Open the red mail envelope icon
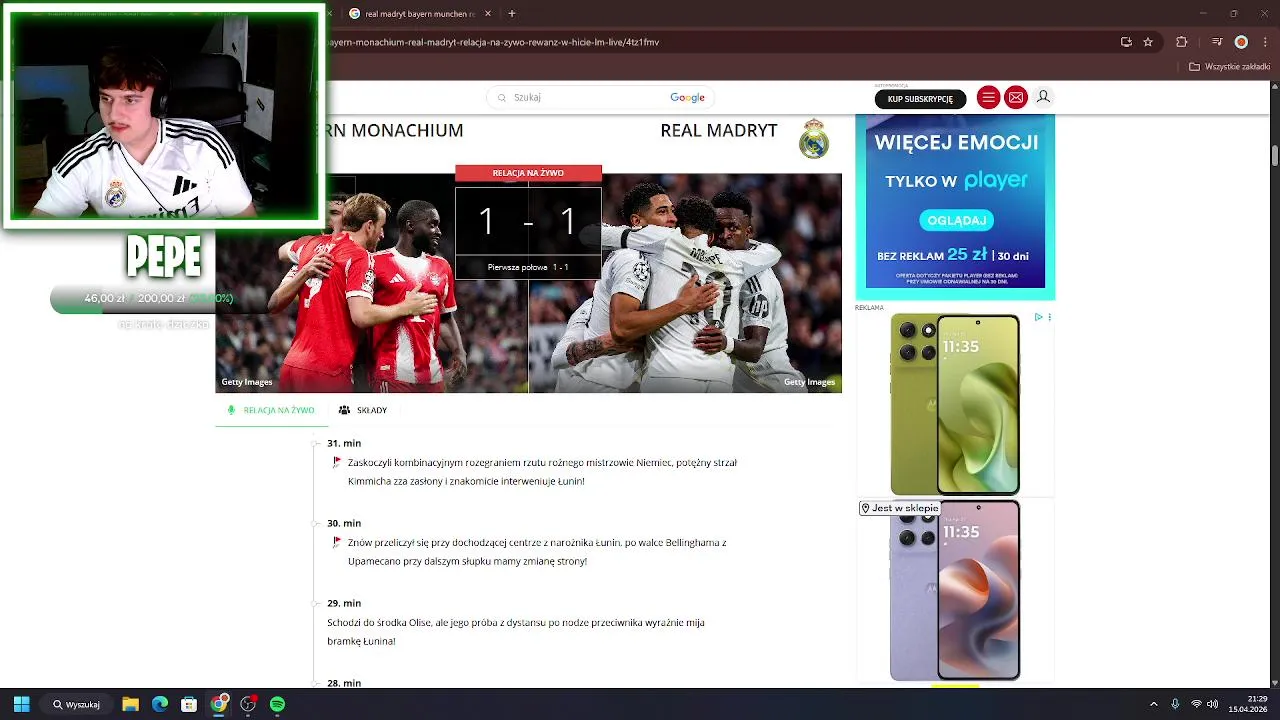The height and width of the screenshot is (720, 1280). pyautogui.click(x=1016, y=97)
